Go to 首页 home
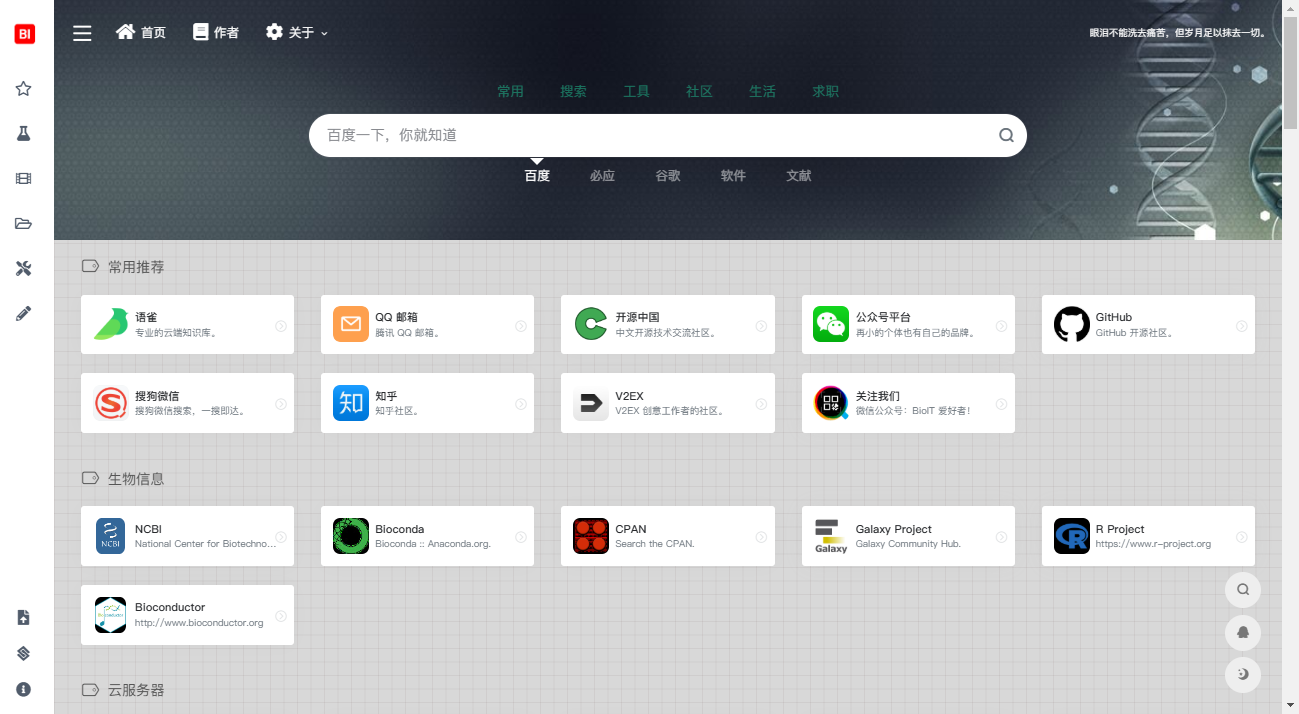This screenshot has height=714, width=1299. pos(141,33)
